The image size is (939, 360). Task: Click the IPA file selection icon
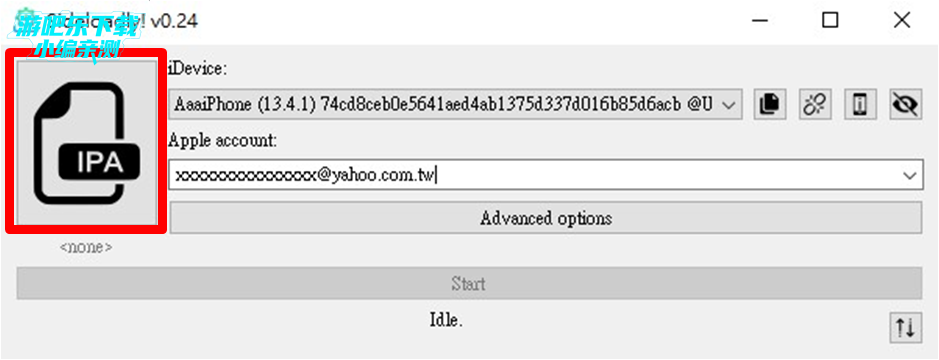[87, 141]
